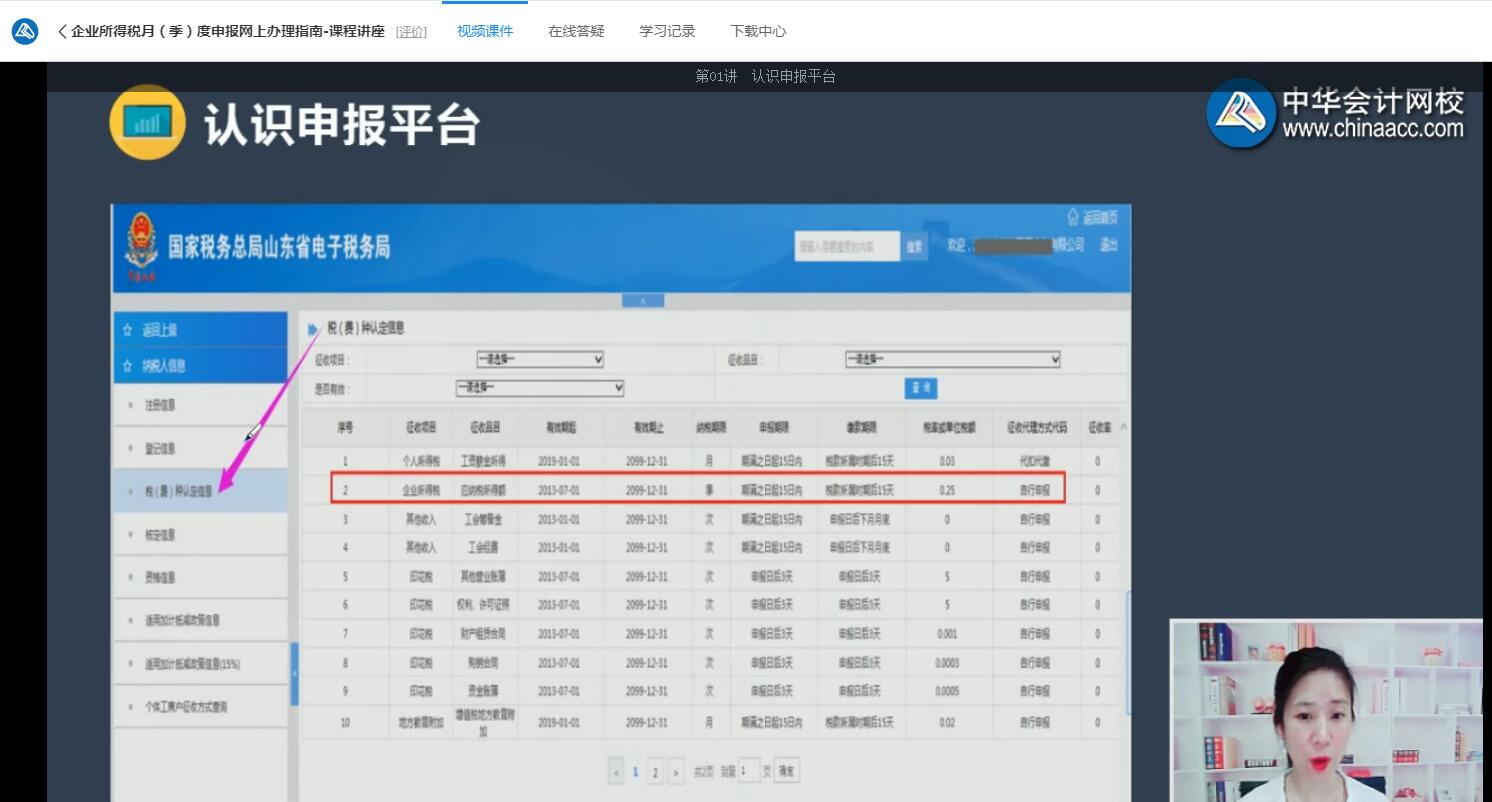This screenshot has width=1492, height=802.
Task: Open the 下载中心 tab
Action: (758, 31)
